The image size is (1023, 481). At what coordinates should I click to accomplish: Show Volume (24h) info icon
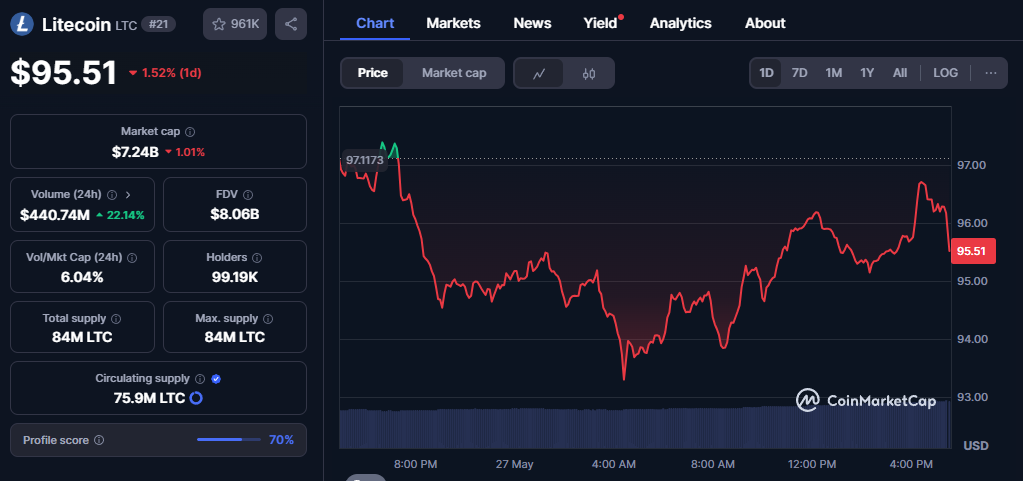pyautogui.click(x=112, y=194)
